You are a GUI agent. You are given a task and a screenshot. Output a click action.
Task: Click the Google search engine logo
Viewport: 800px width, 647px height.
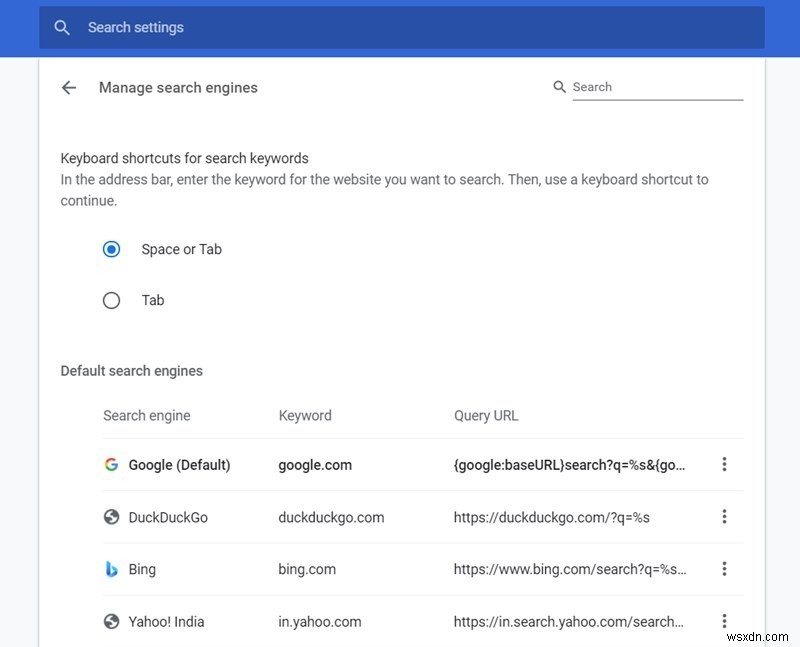(110, 464)
